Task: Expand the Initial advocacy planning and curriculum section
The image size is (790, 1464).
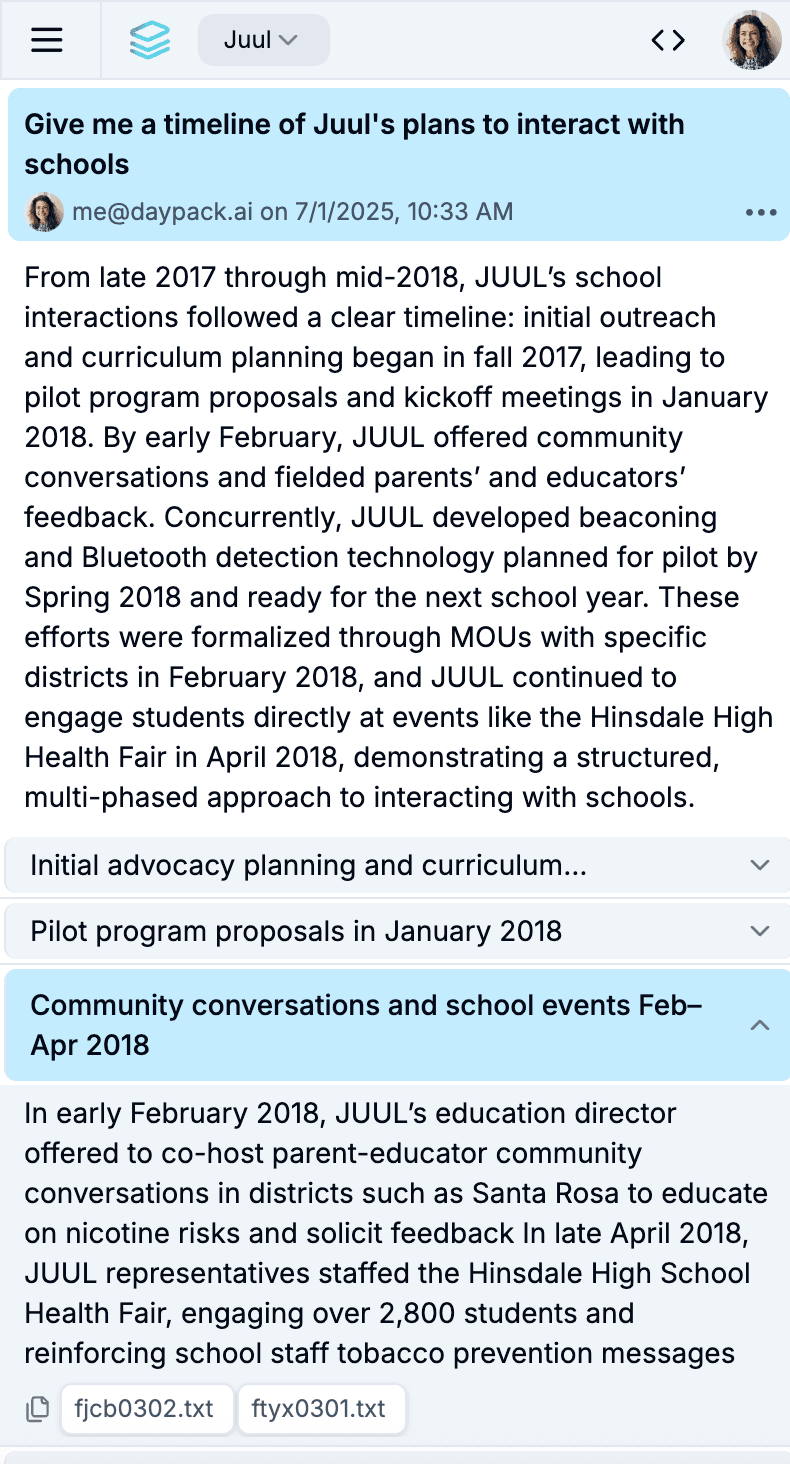Action: point(308,865)
